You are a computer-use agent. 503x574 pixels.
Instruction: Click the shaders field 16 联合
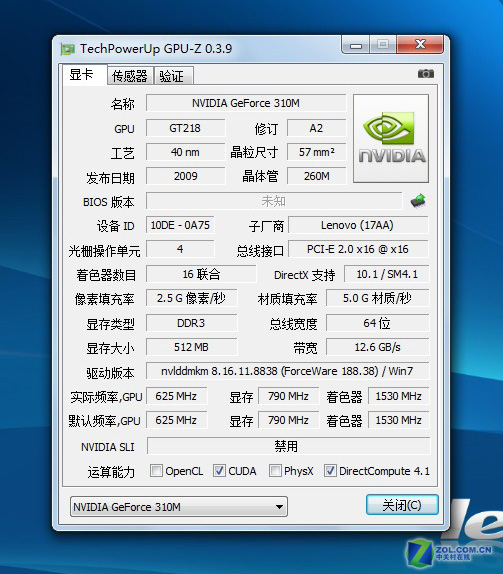coord(201,274)
